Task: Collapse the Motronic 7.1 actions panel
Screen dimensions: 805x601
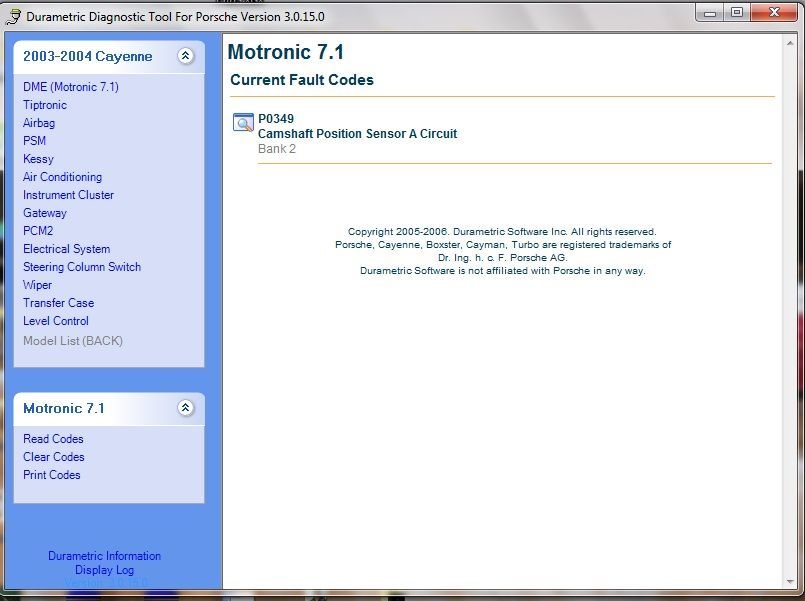Action: pyautogui.click(x=185, y=408)
